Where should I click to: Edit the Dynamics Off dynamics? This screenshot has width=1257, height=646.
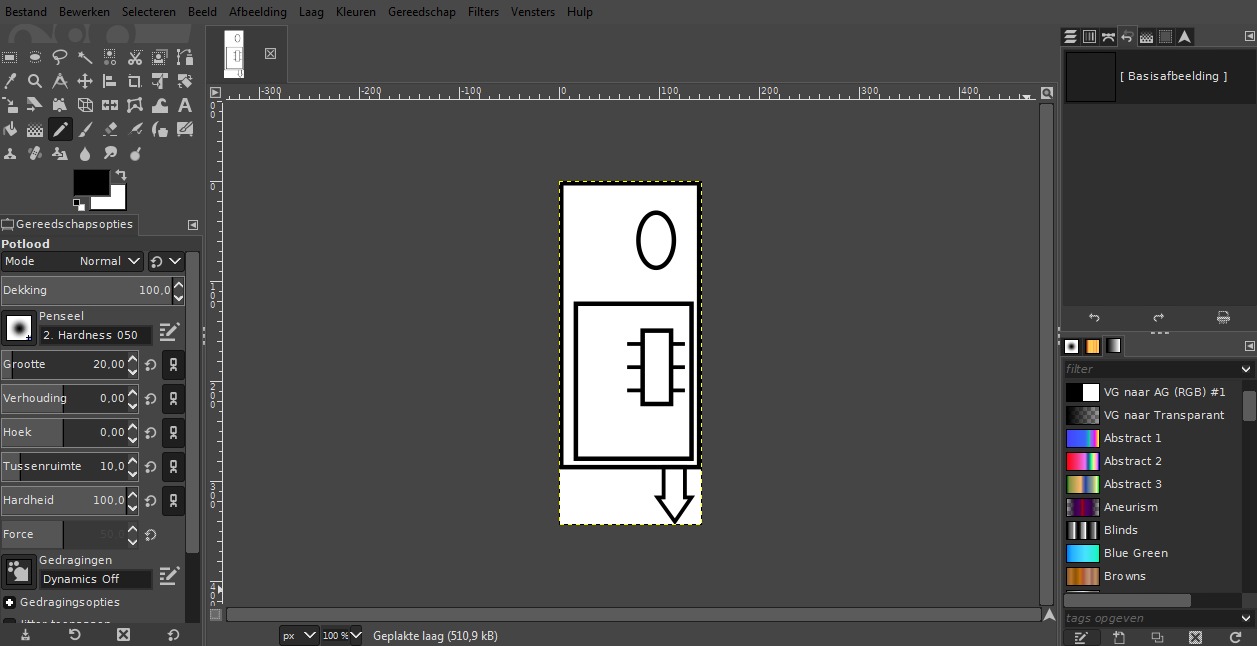169,575
